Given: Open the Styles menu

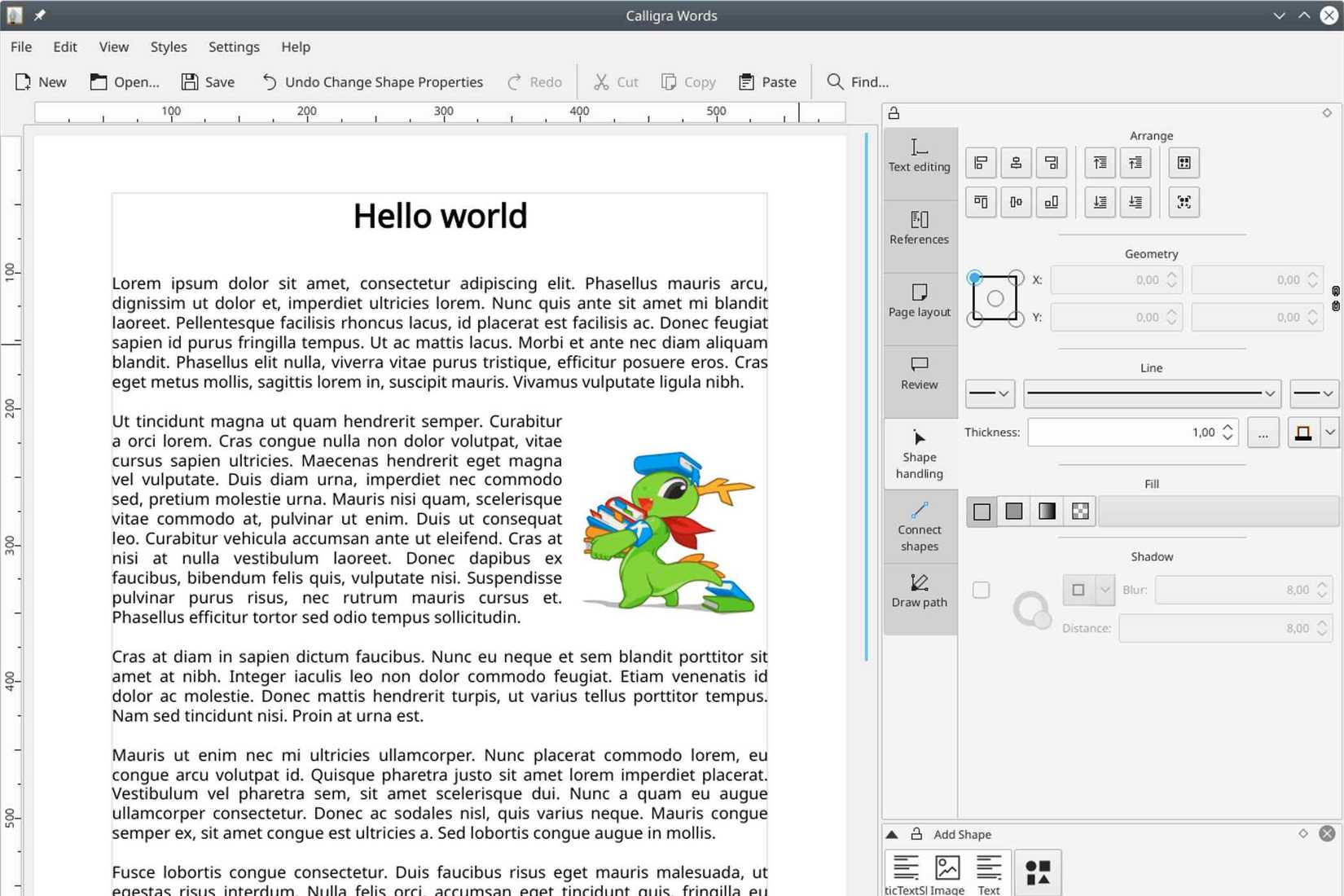Looking at the screenshot, I should click(168, 46).
